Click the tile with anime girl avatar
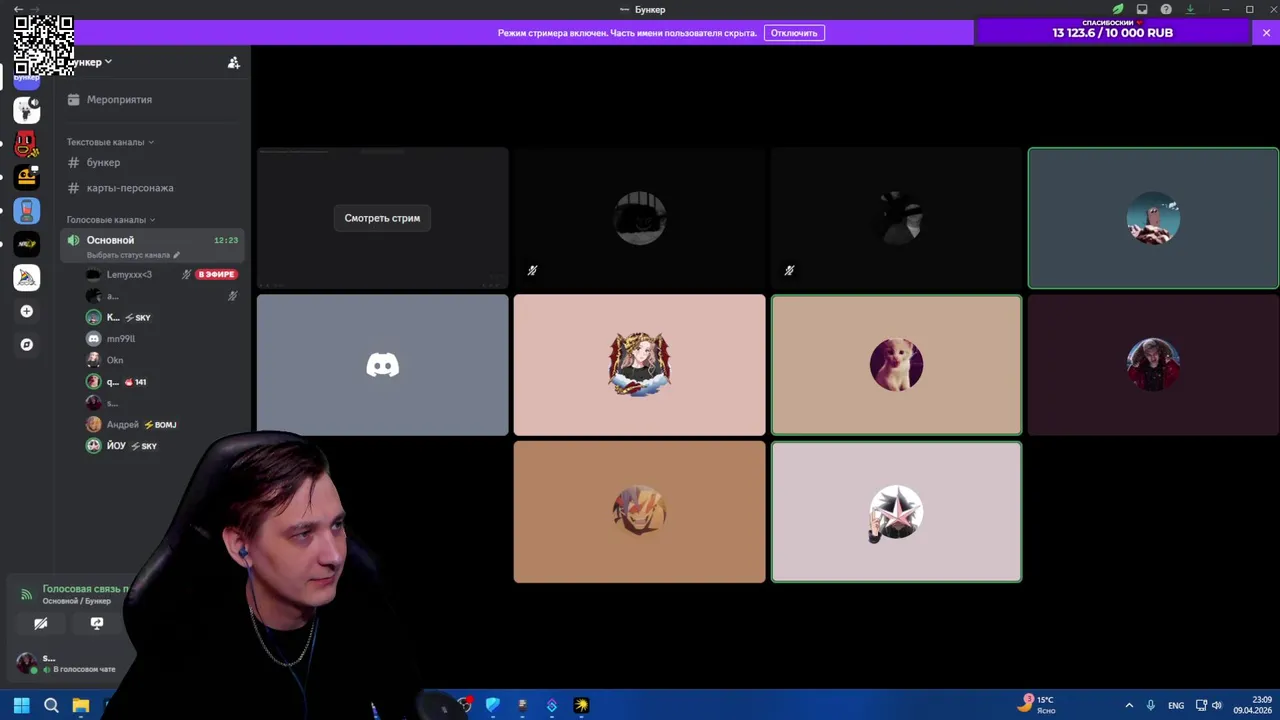 pos(639,365)
